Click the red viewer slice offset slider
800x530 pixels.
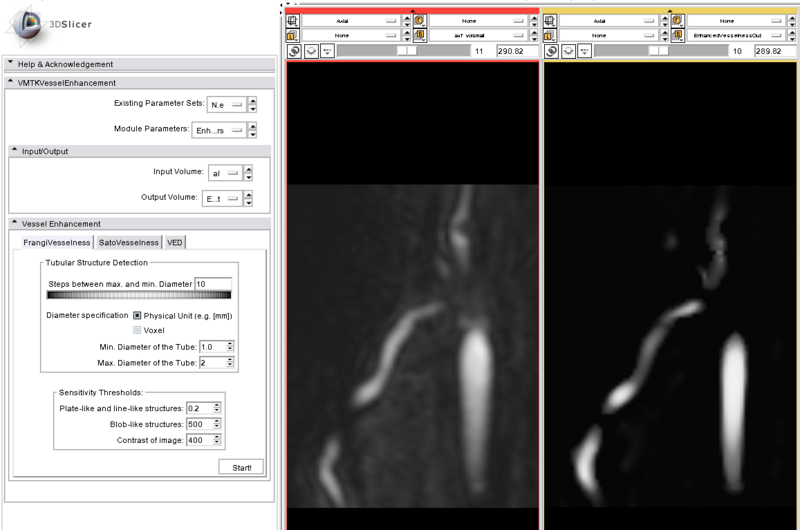tap(404, 50)
